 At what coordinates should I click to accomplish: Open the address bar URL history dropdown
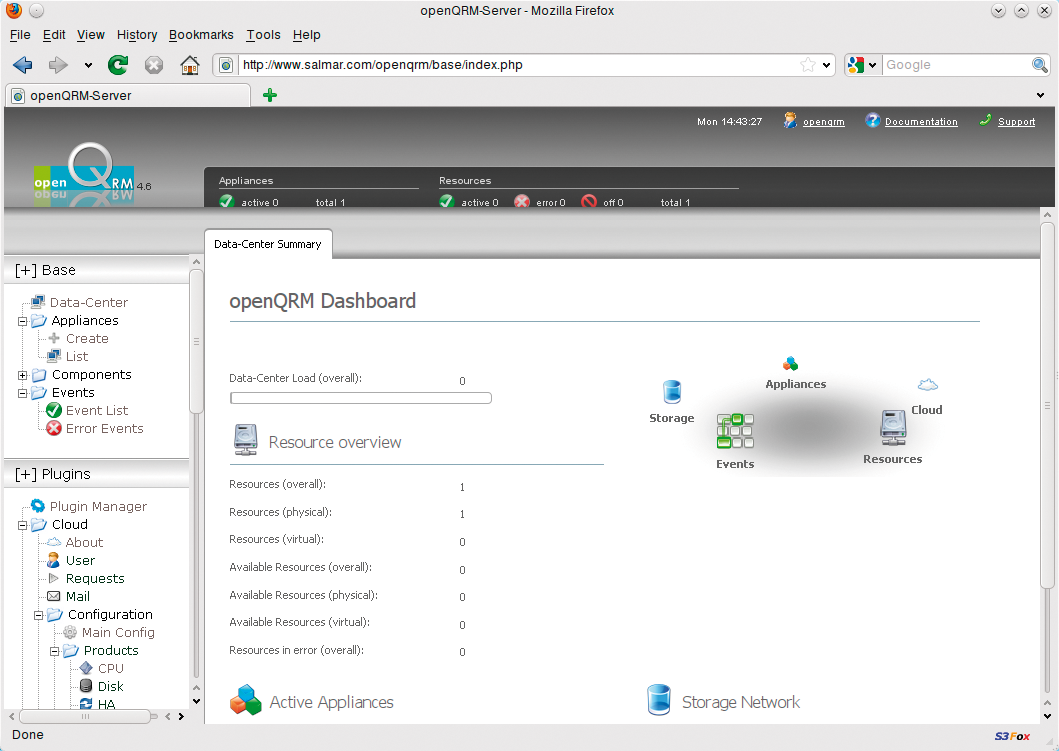[826, 66]
